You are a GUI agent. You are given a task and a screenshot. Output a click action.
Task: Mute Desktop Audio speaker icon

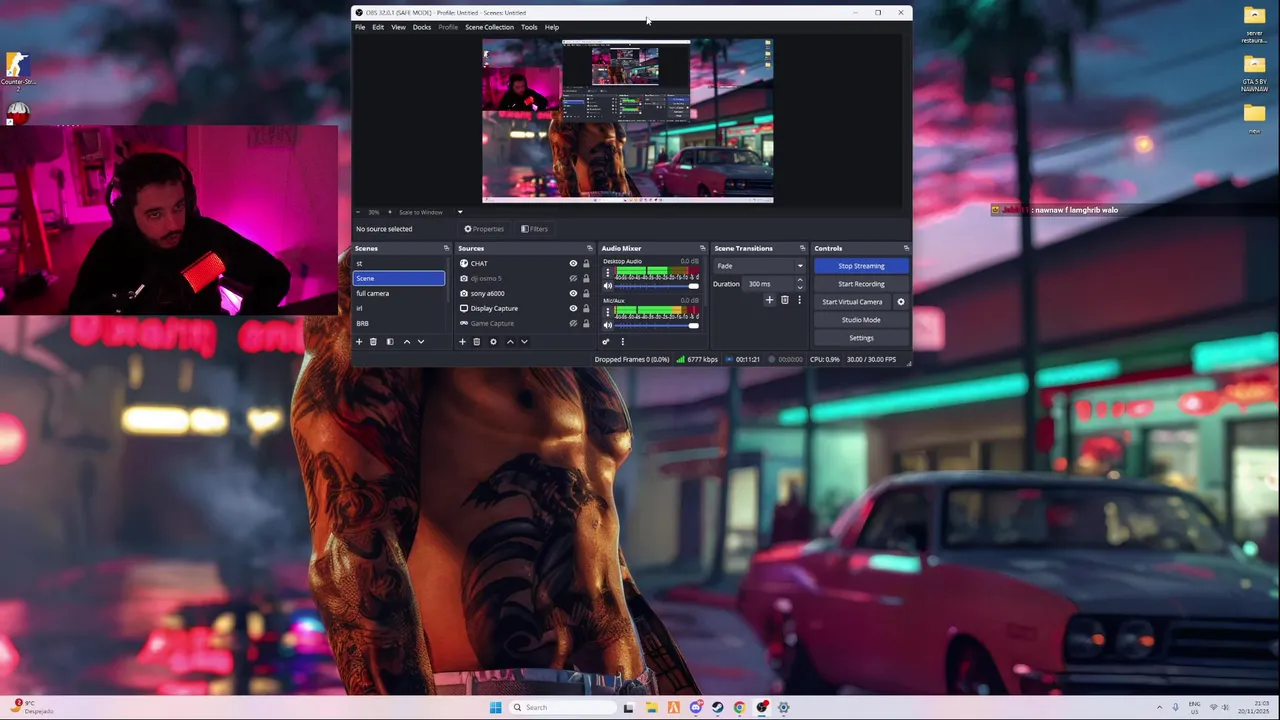coord(607,286)
